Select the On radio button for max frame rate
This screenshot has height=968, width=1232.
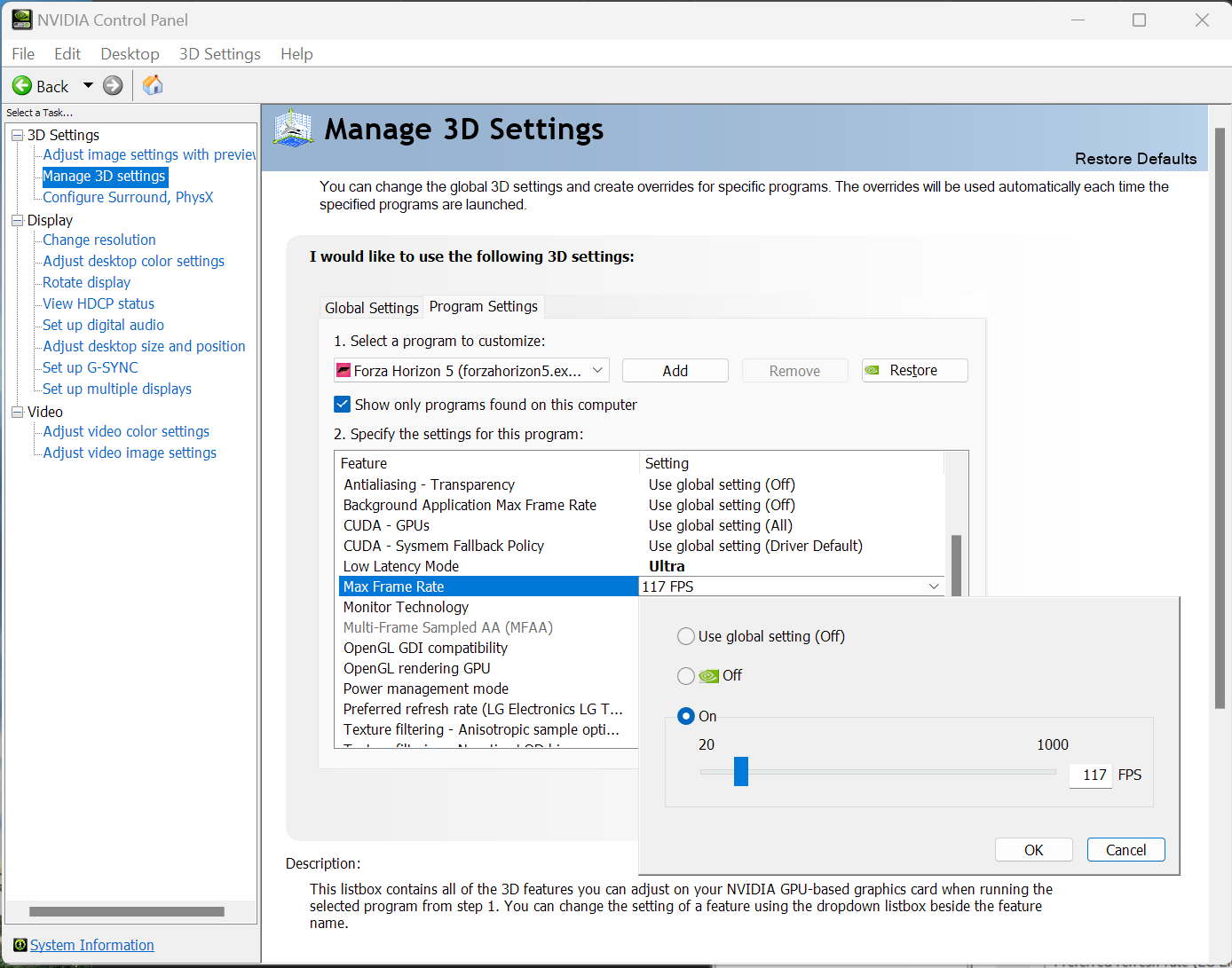pos(686,716)
